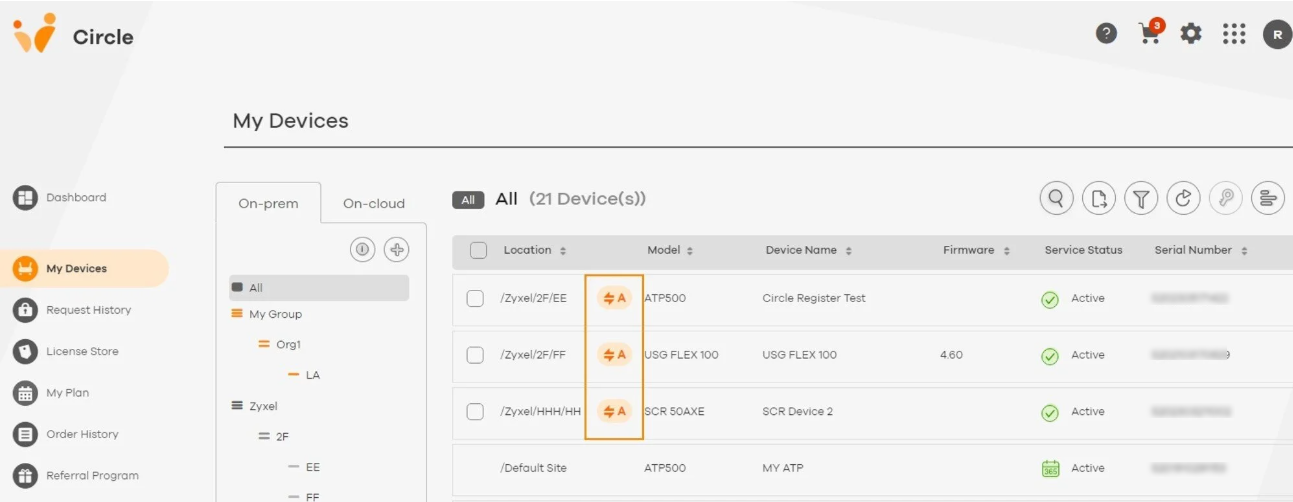Select Zyxel in the group tree
Screen dimensions: 1293x502
[x=263, y=406]
